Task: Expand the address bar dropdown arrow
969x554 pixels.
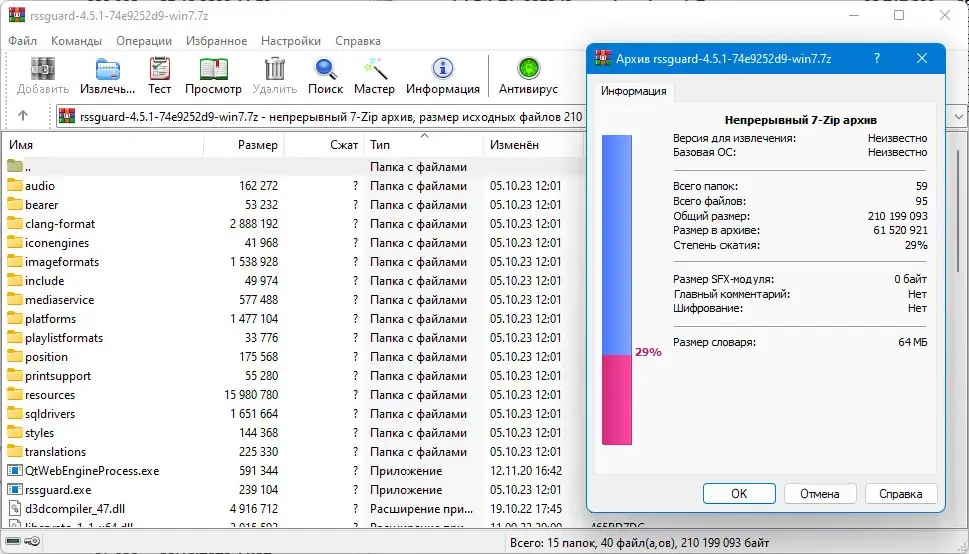Action: (958, 116)
